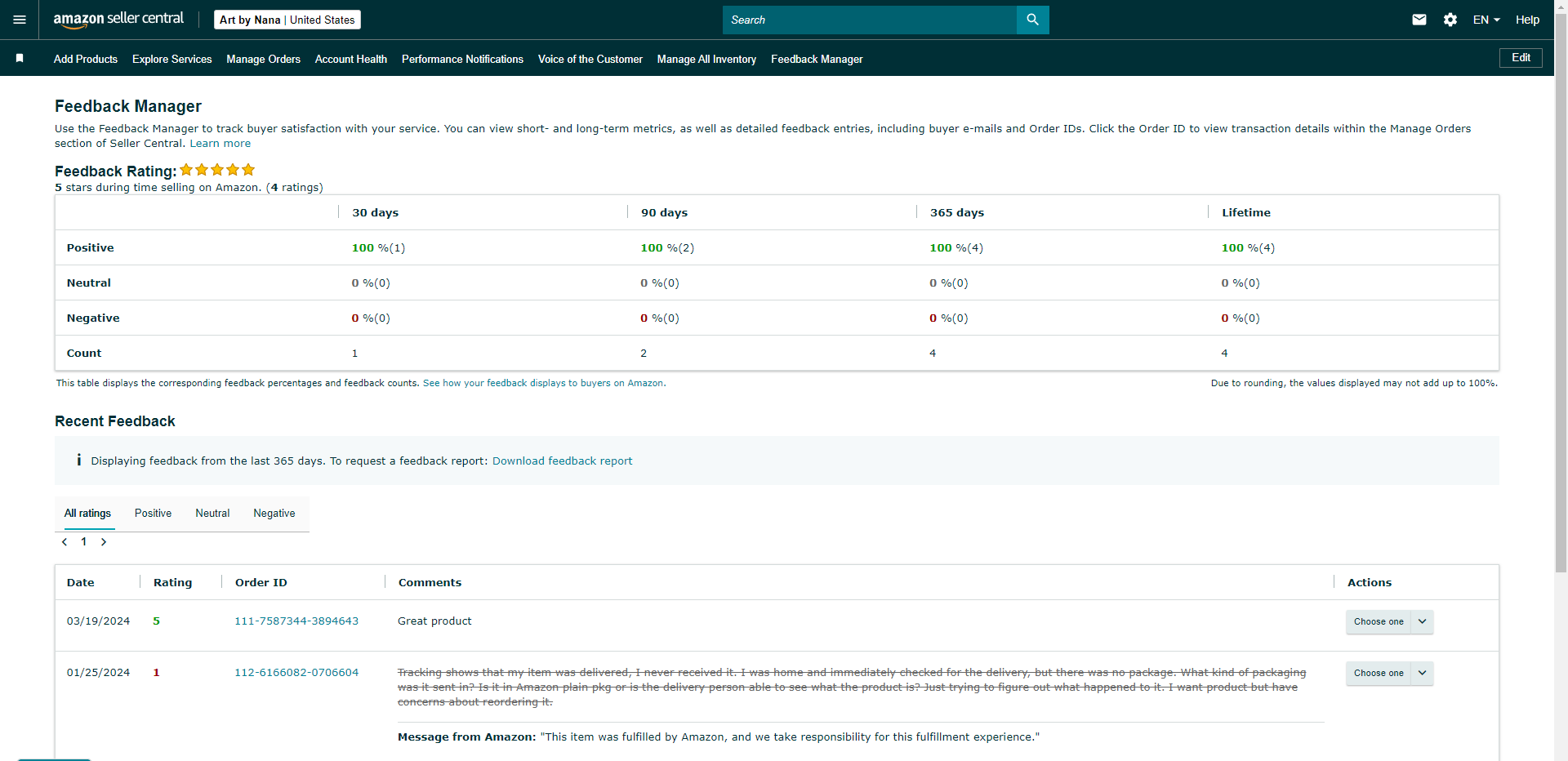
Task: Open Voice of the Customer
Action: (590, 59)
